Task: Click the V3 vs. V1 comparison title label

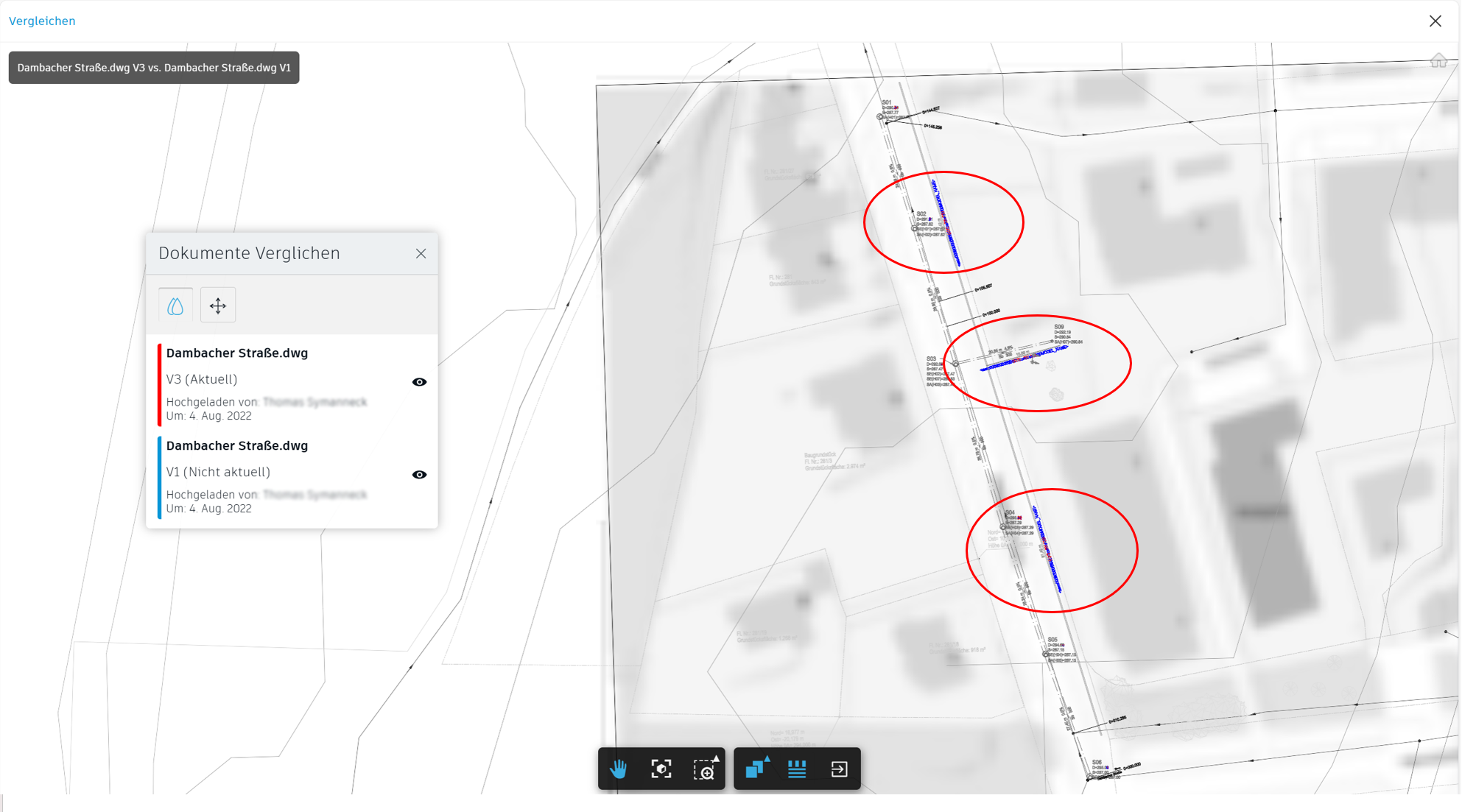Action: coord(153,68)
